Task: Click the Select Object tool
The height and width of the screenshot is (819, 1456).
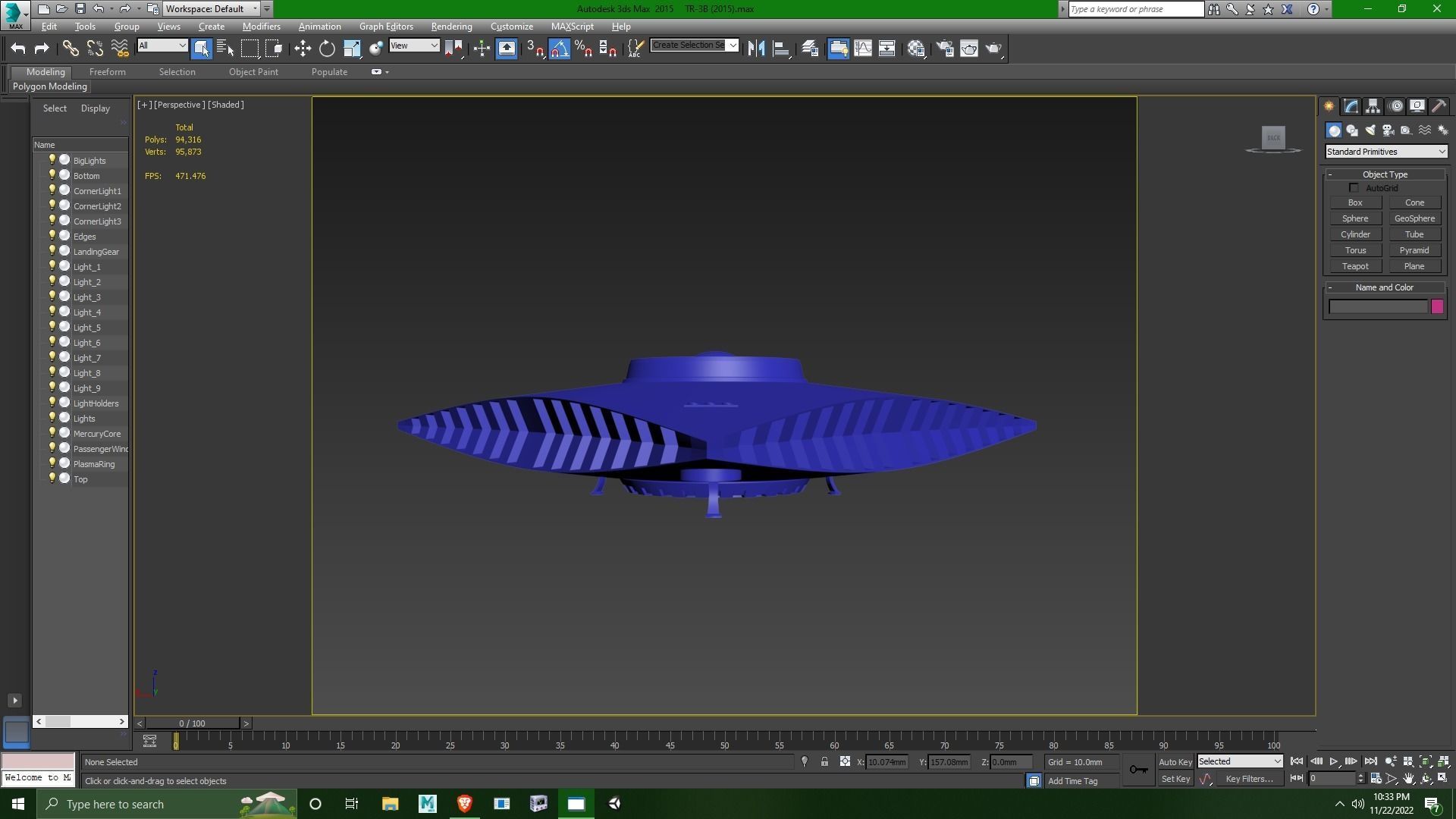Action: tap(201, 49)
